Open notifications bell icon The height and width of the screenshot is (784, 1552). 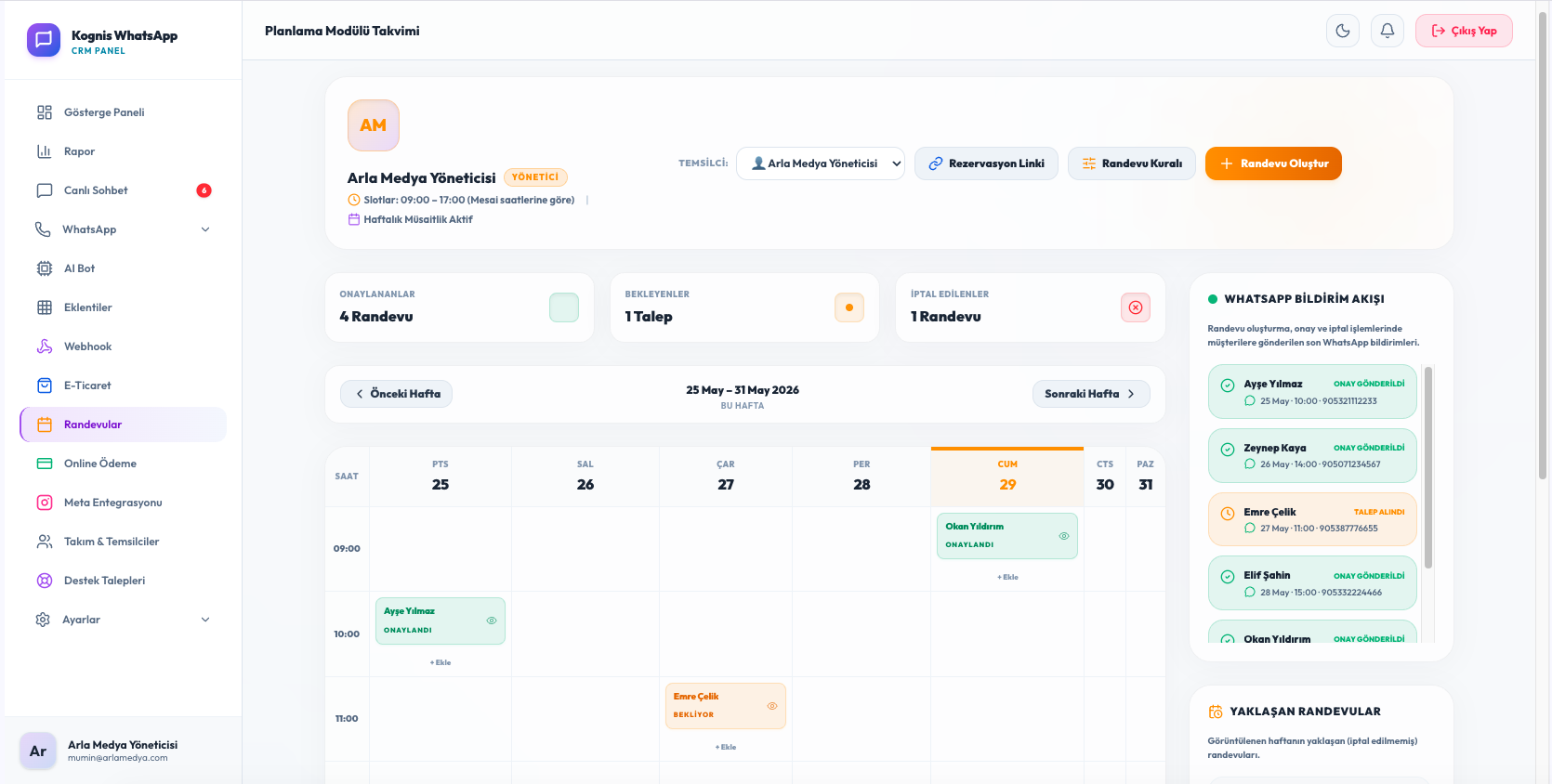coord(1388,31)
